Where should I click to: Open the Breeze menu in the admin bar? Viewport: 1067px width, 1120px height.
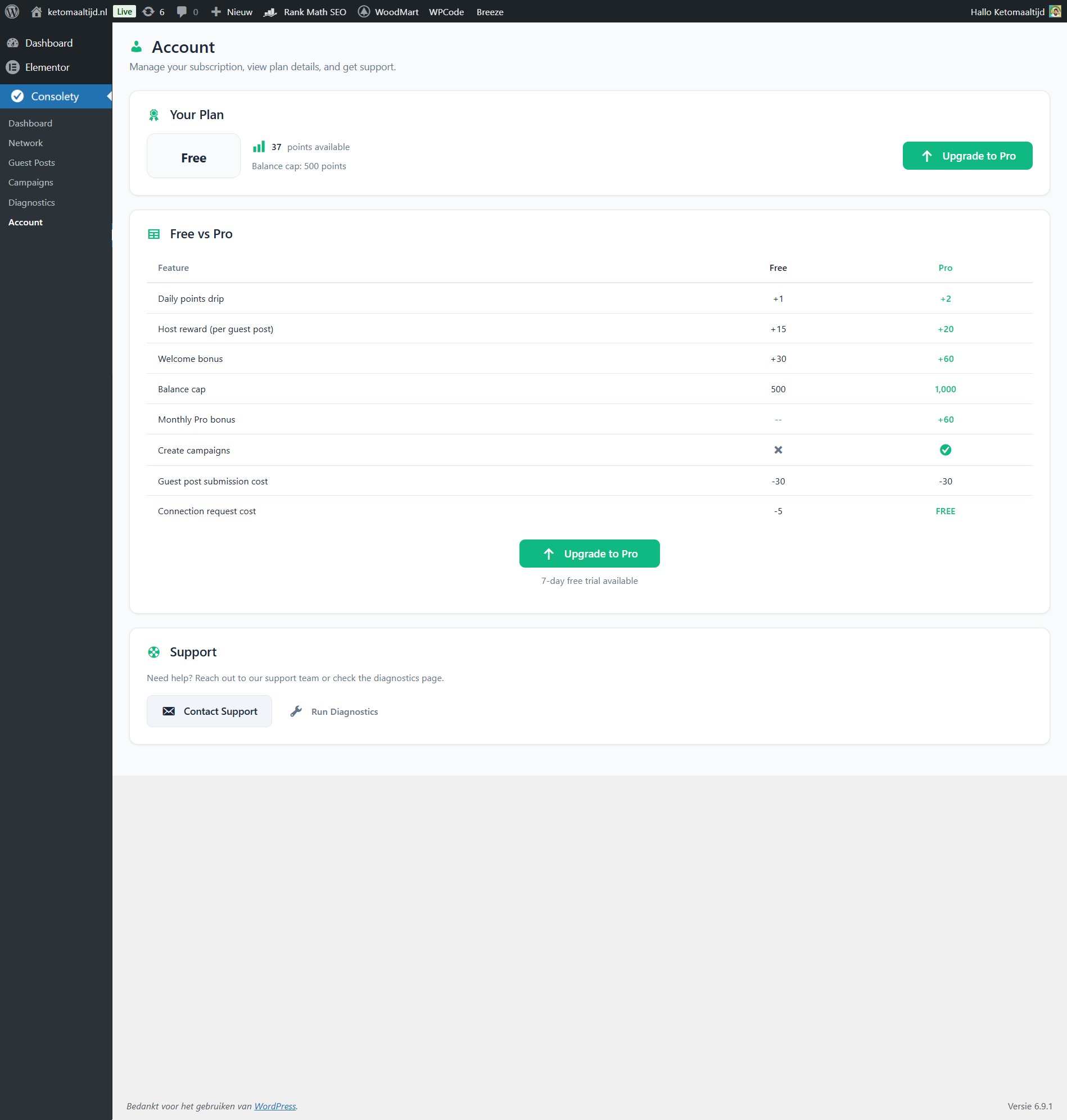(x=490, y=11)
